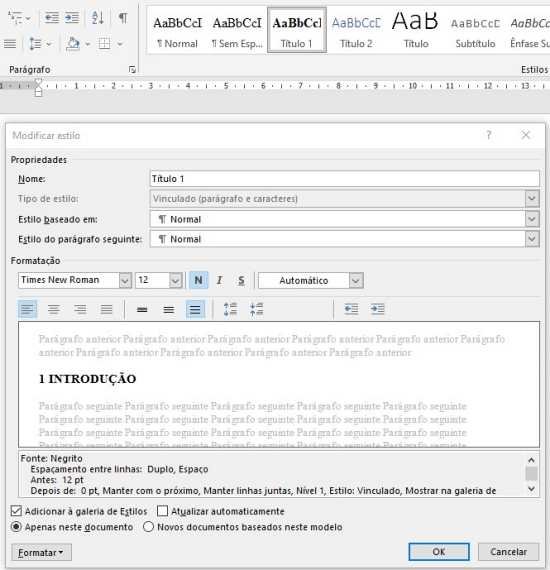Click the Cancelar button
Screen dimensions: 550x570
pos(508,551)
